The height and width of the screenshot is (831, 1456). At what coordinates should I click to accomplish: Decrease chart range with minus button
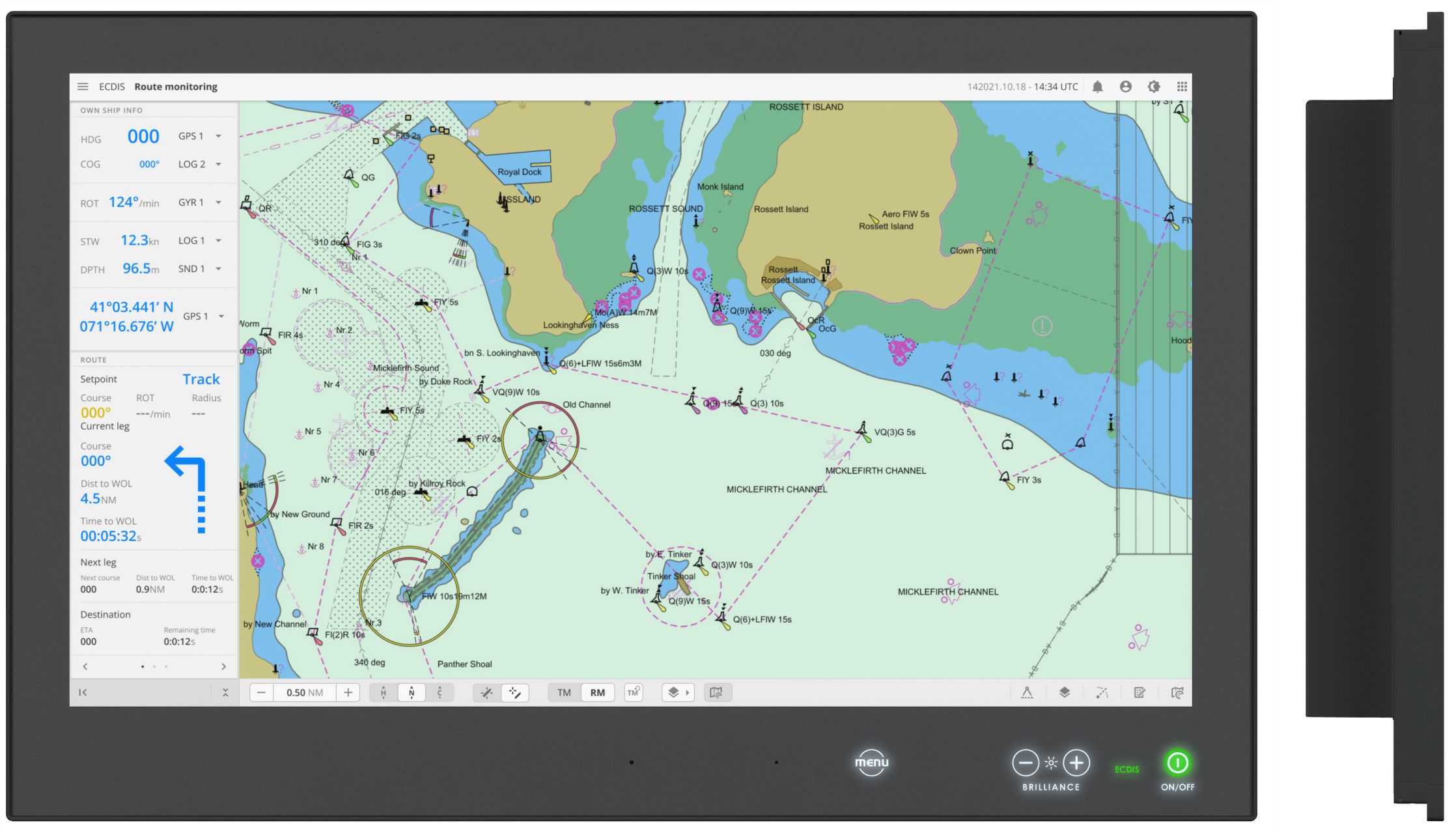261,692
